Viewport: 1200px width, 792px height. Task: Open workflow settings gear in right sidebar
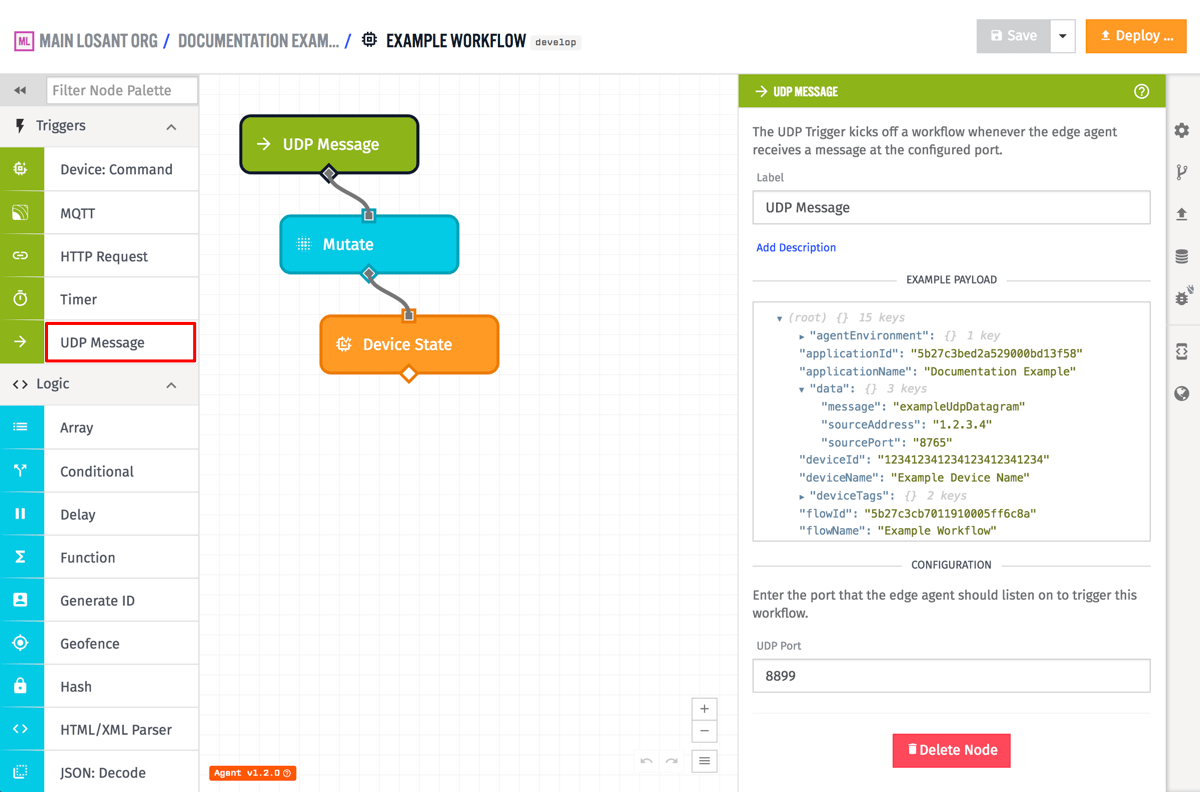(1182, 130)
